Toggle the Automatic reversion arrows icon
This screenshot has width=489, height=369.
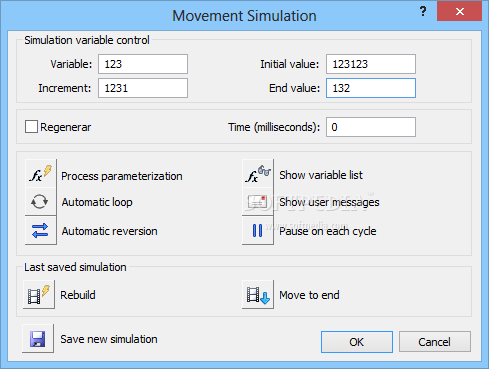point(41,230)
